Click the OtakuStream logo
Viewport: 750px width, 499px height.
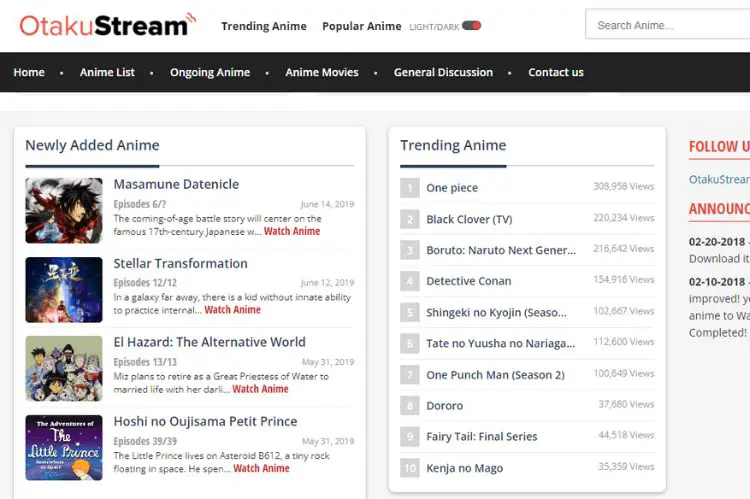108,25
